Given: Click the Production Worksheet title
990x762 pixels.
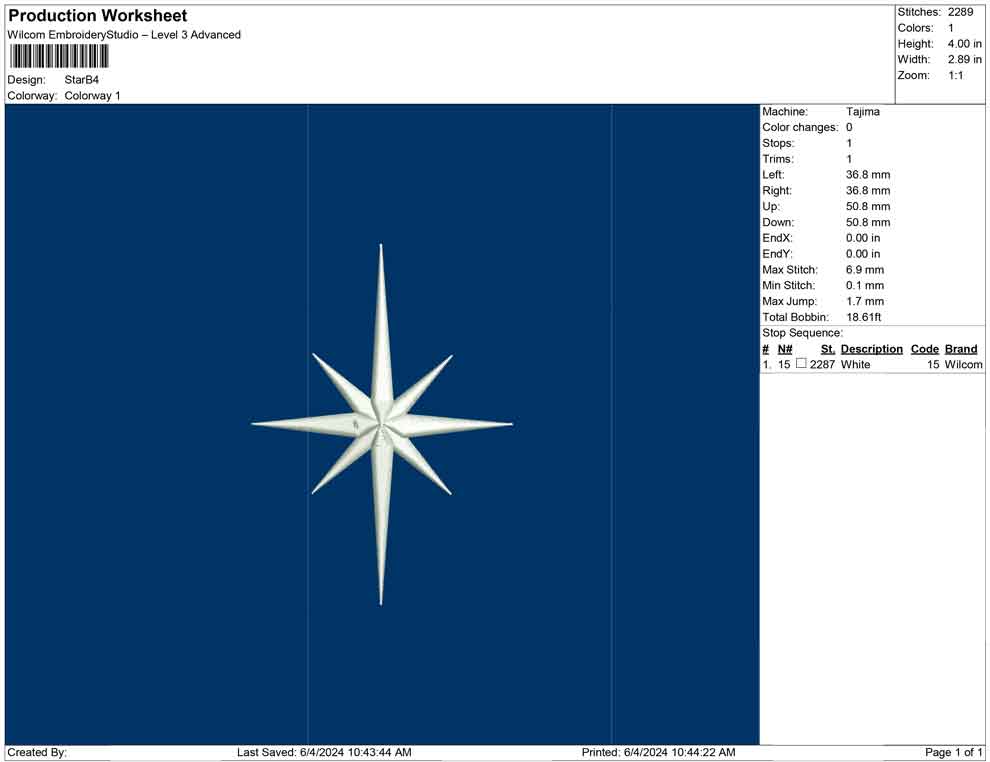Looking at the screenshot, I should (97, 15).
